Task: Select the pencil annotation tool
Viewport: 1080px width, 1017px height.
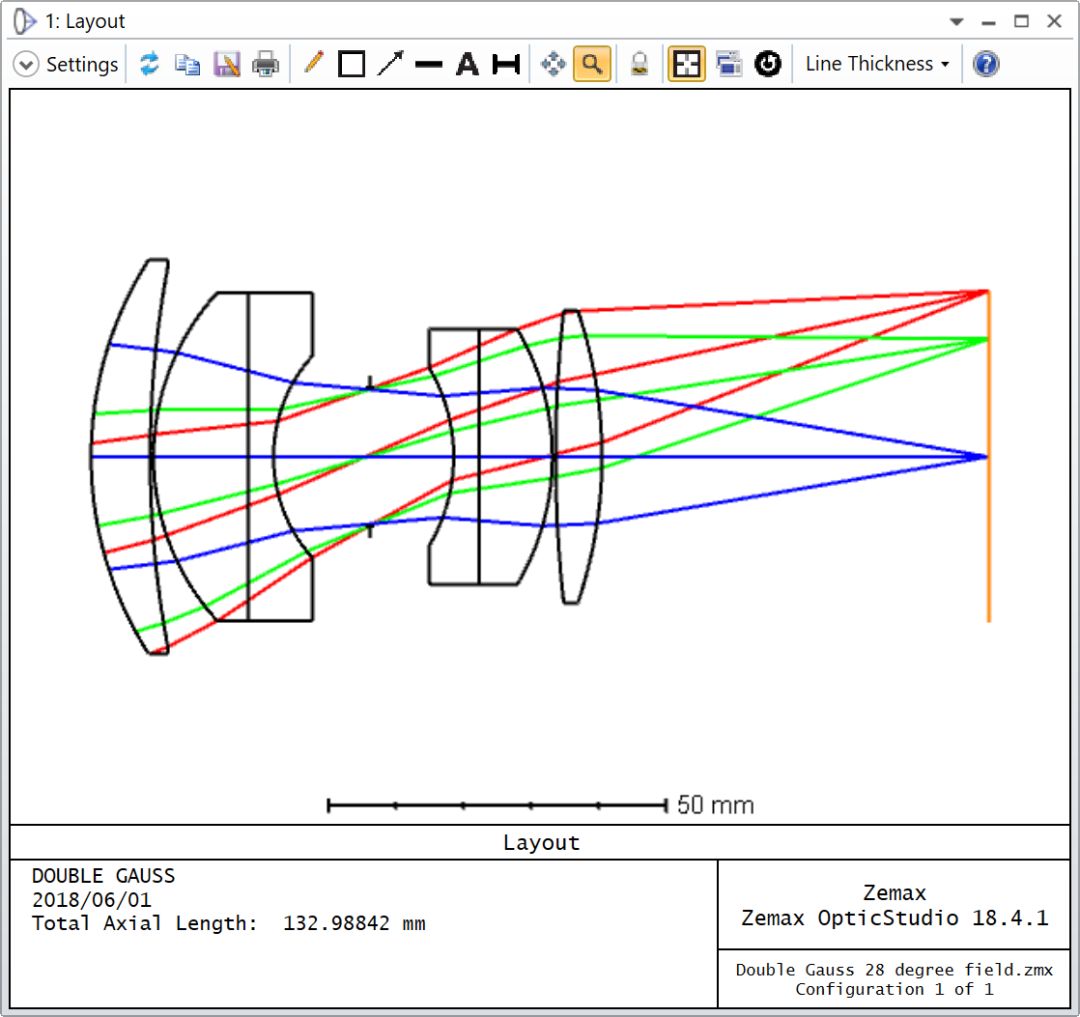Action: point(314,64)
